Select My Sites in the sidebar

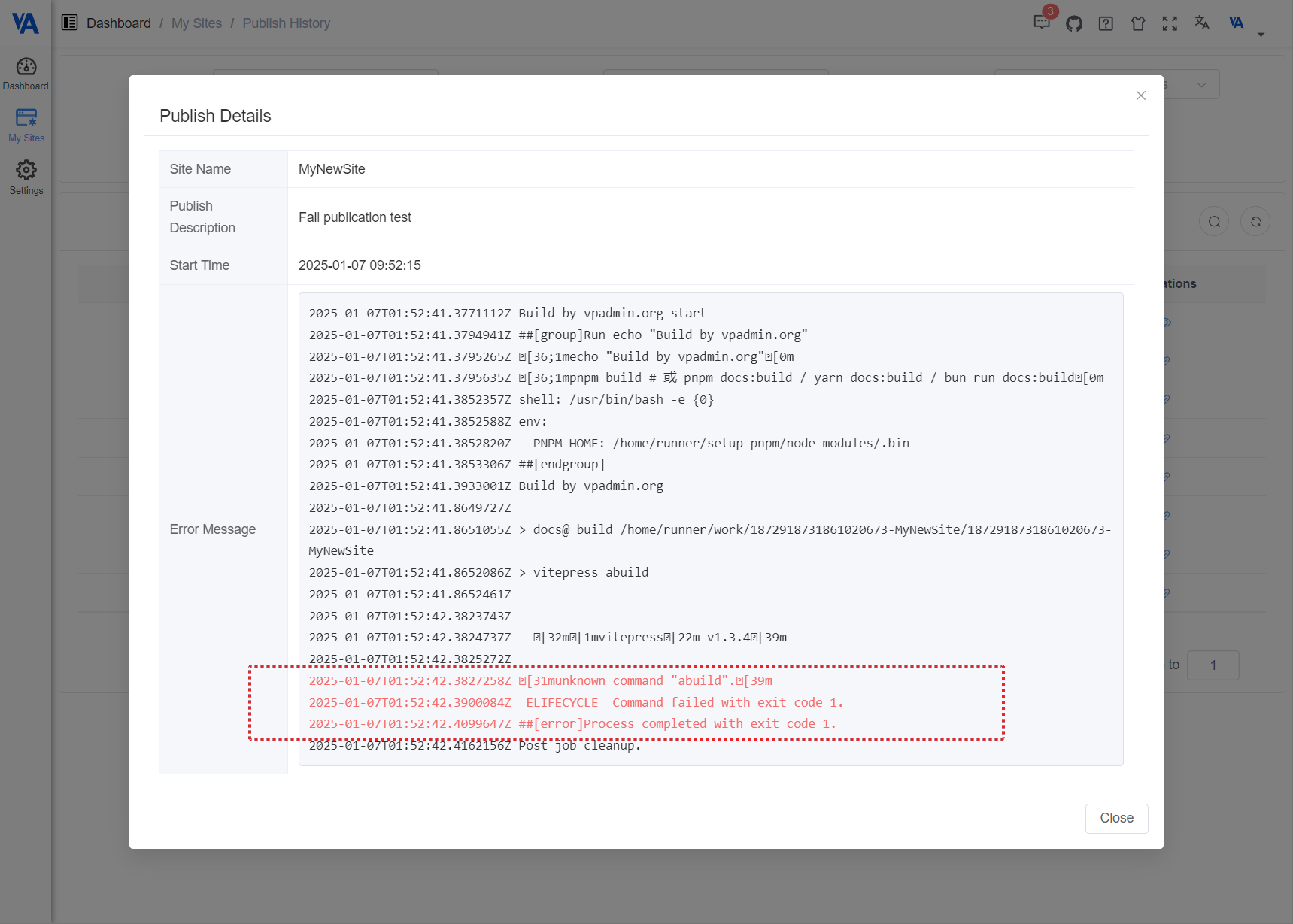(x=26, y=125)
